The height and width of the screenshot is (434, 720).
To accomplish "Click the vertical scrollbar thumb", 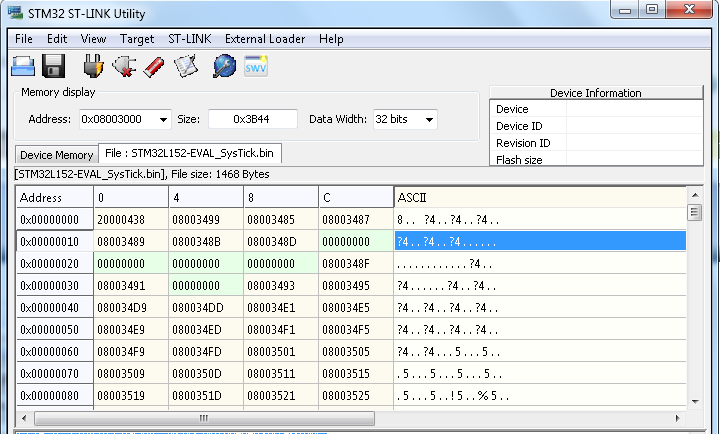I will coord(695,212).
